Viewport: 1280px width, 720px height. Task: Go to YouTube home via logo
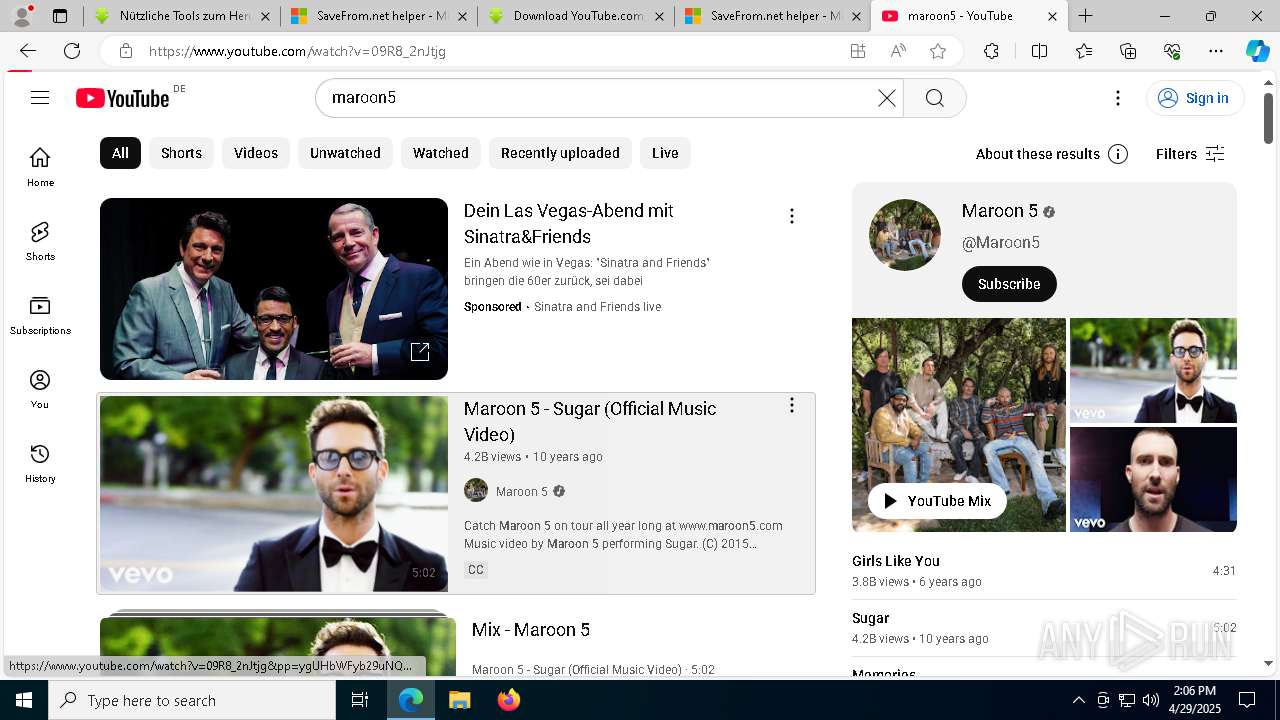point(123,98)
